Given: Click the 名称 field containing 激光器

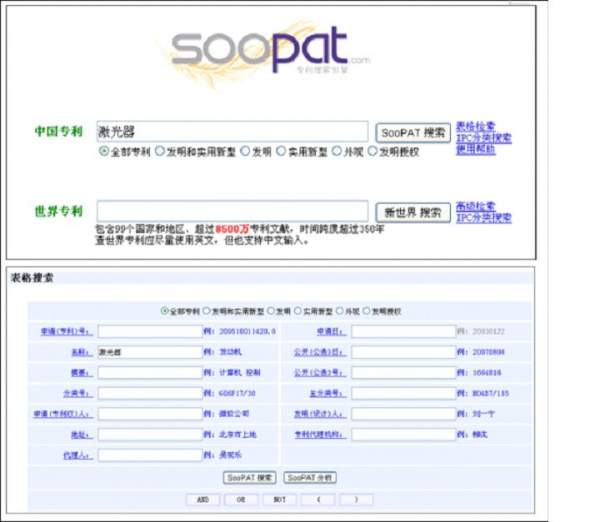Looking at the screenshot, I should coord(150,352).
